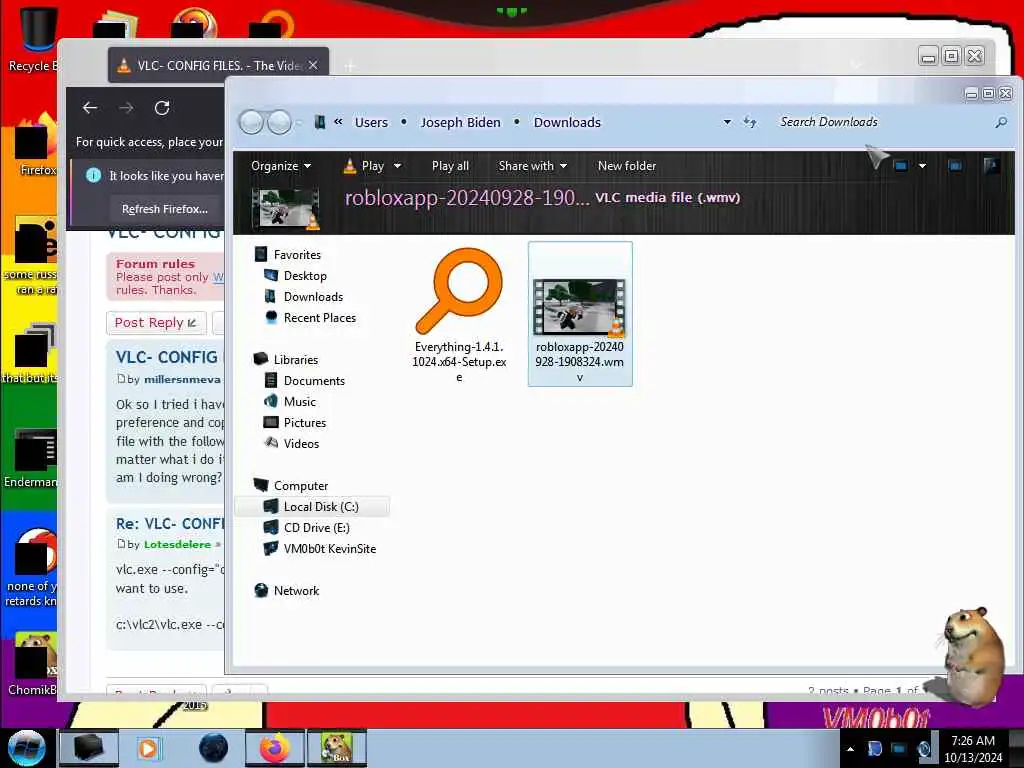This screenshot has height=768, width=1024.
Task: Open the Videos library
Action: [301, 443]
